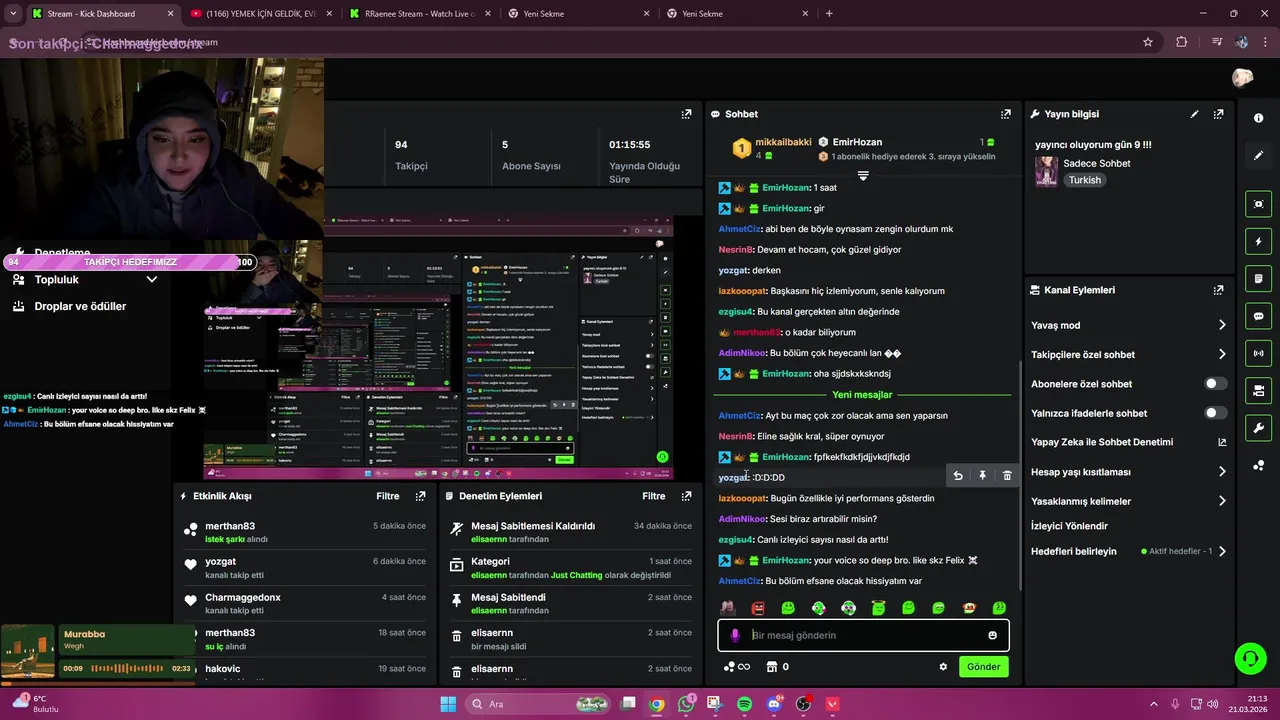Pop out the Yayın bilgisi panel
The image size is (1280, 720).
pos(1218,114)
